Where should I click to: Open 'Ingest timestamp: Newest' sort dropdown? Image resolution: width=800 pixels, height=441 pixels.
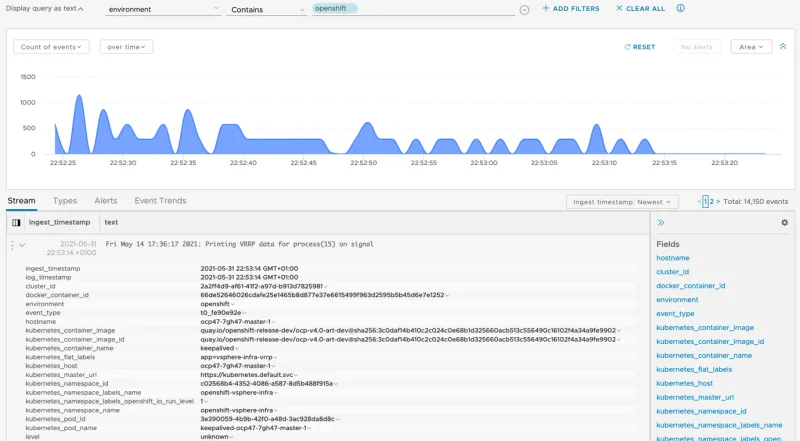click(622, 202)
